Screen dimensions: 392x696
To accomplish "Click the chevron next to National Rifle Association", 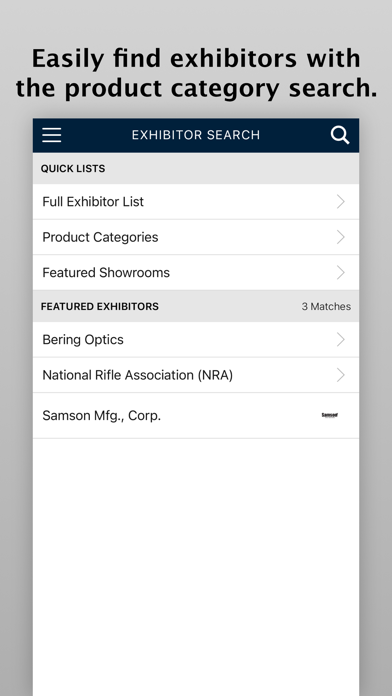I will 341,375.
